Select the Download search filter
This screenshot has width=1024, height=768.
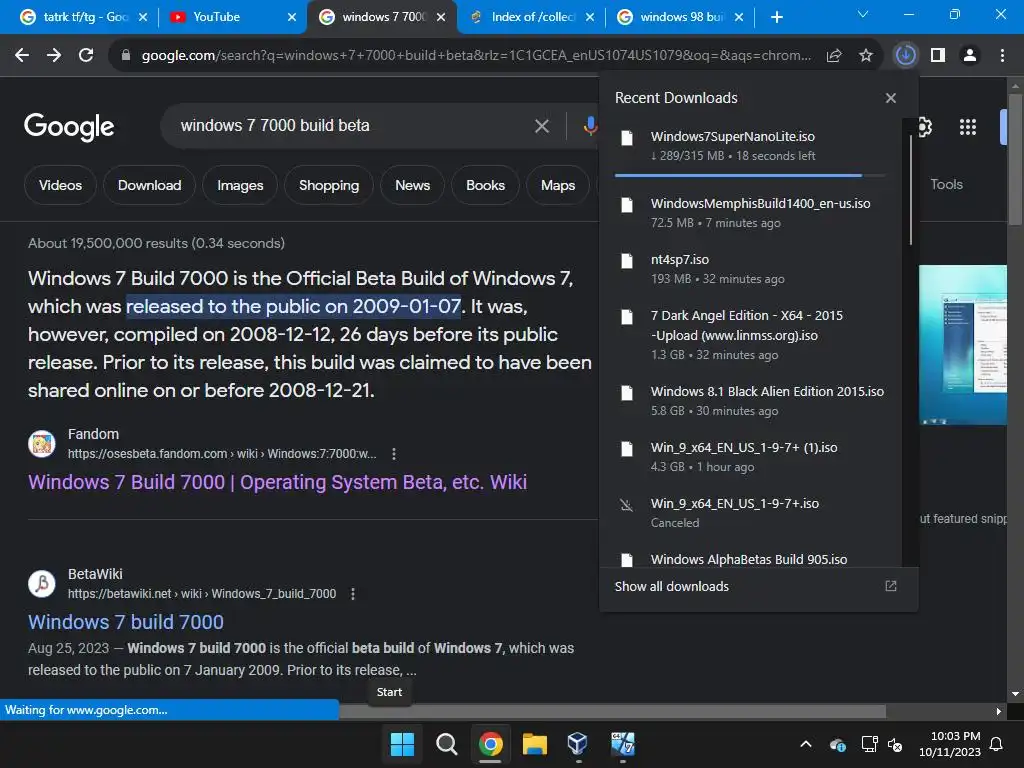click(x=150, y=185)
